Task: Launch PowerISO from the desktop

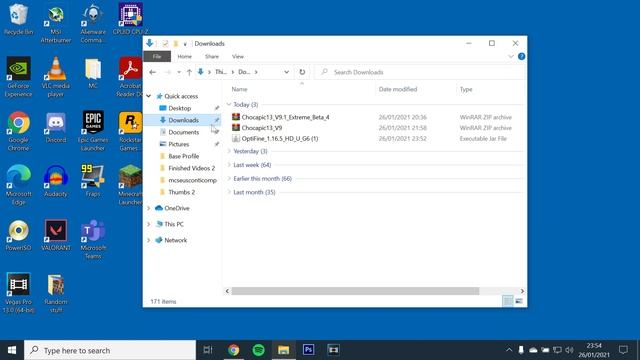Action: click(18, 235)
